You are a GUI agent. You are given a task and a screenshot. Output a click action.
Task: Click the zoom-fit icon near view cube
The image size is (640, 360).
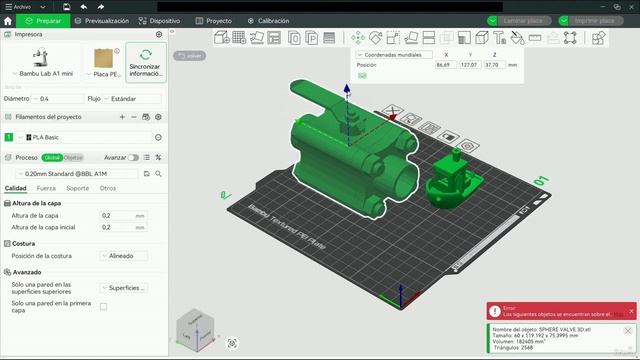pyautogui.click(x=232, y=343)
